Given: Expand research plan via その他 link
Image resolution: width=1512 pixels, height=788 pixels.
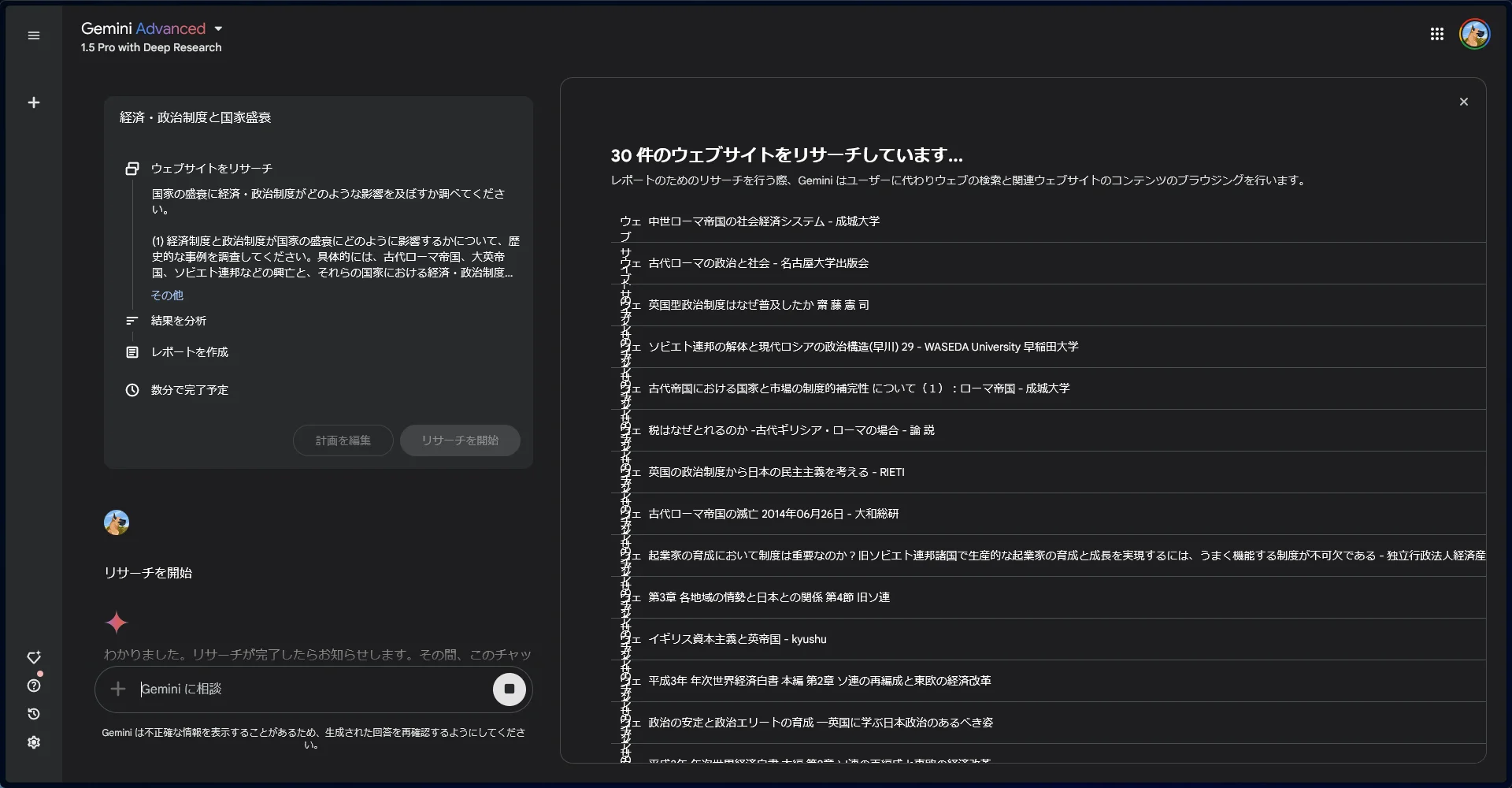Looking at the screenshot, I should (x=167, y=295).
